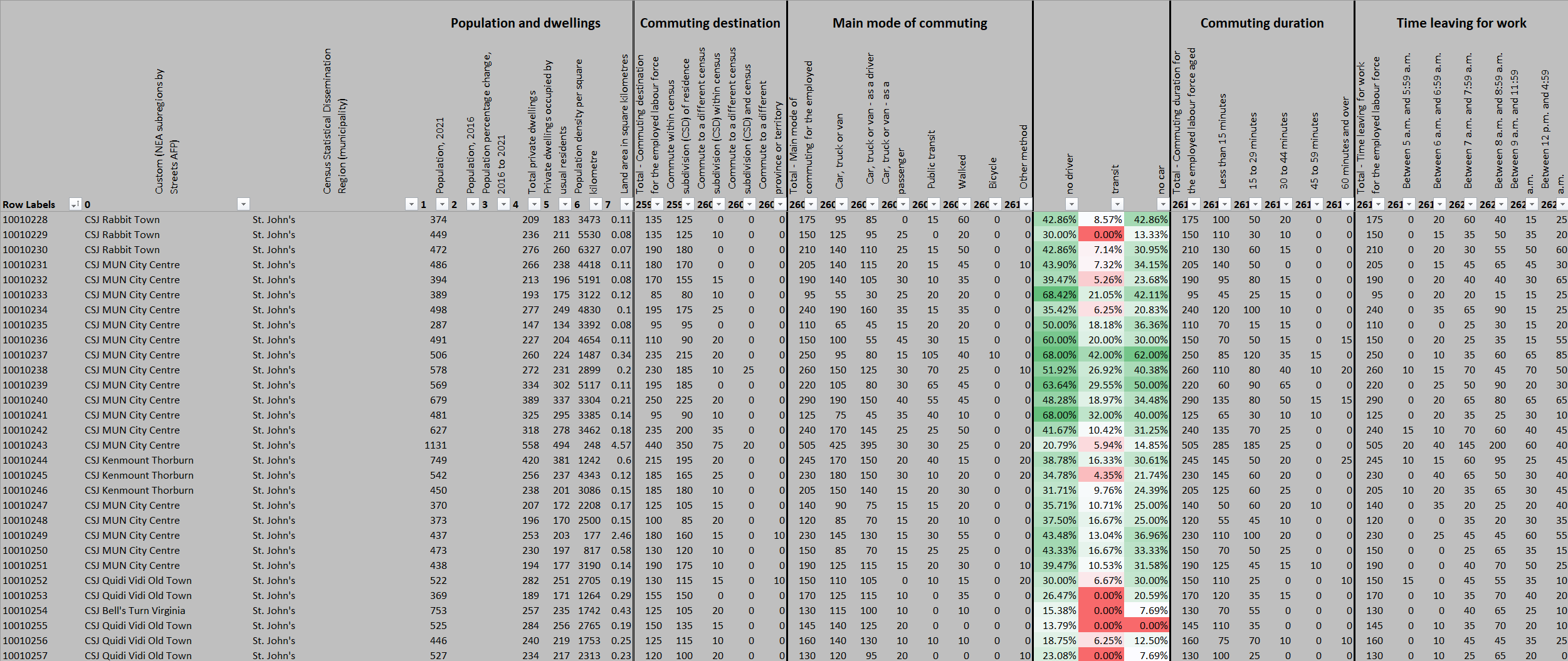Screen dimensions: 1568x661
Task: Open filter for Custom NEA subregions column
Action: (x=243, y=204)
